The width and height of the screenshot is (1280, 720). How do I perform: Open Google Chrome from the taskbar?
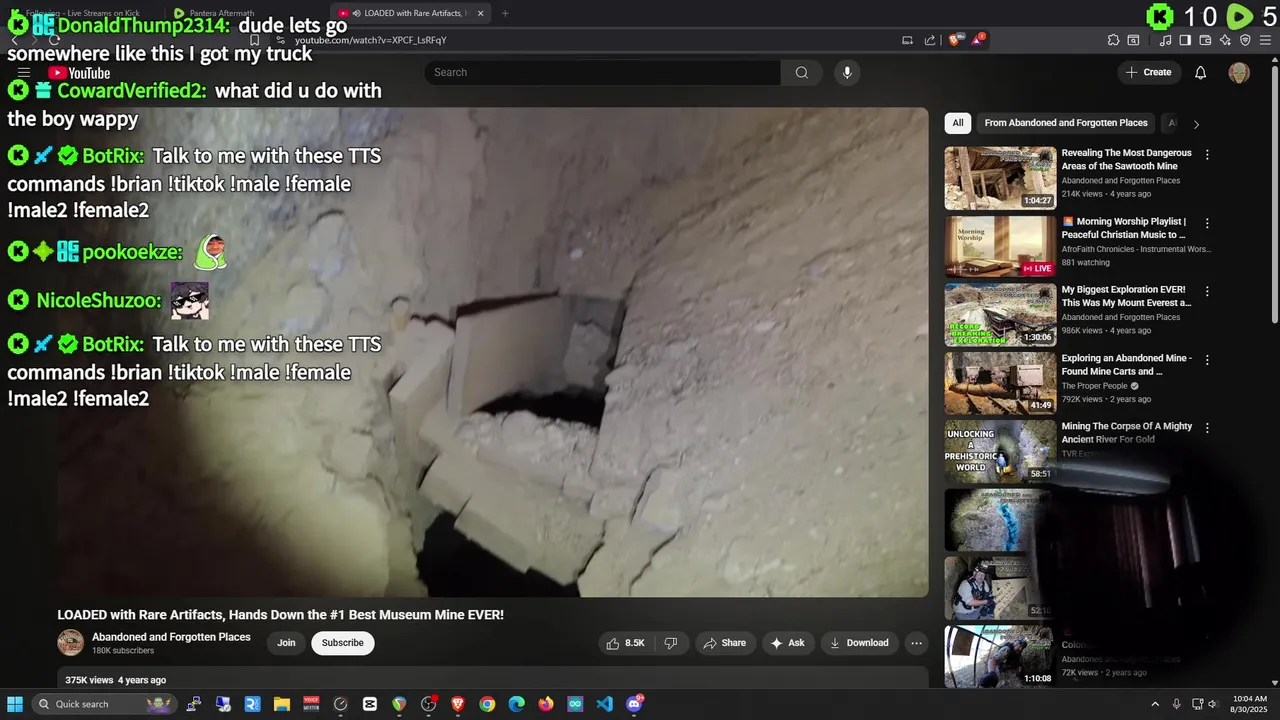pos(487,704)
